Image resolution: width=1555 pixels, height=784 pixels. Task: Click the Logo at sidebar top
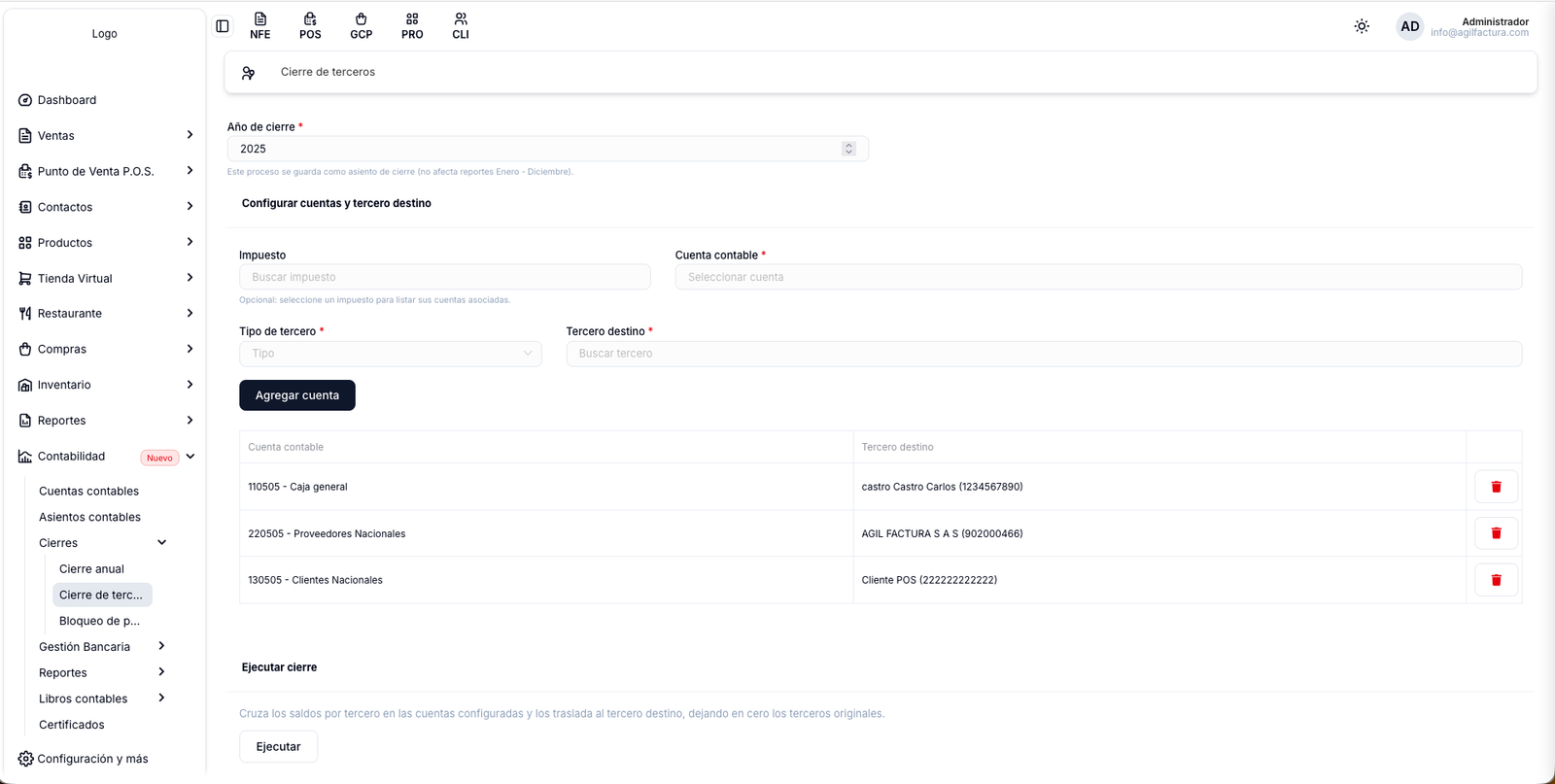[x=105, y=34]
